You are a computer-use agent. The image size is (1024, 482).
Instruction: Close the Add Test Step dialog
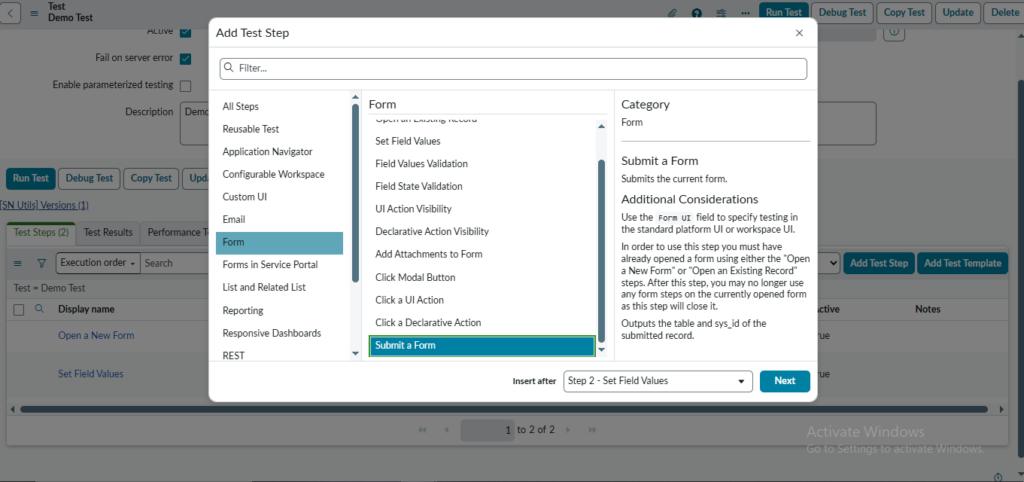pos(799,33)
